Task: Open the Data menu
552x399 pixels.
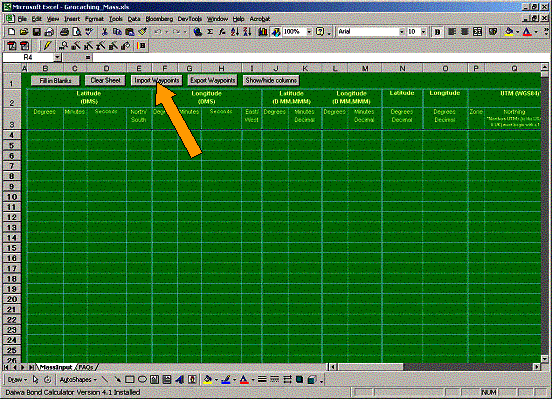Action: (x=134, y=19)
